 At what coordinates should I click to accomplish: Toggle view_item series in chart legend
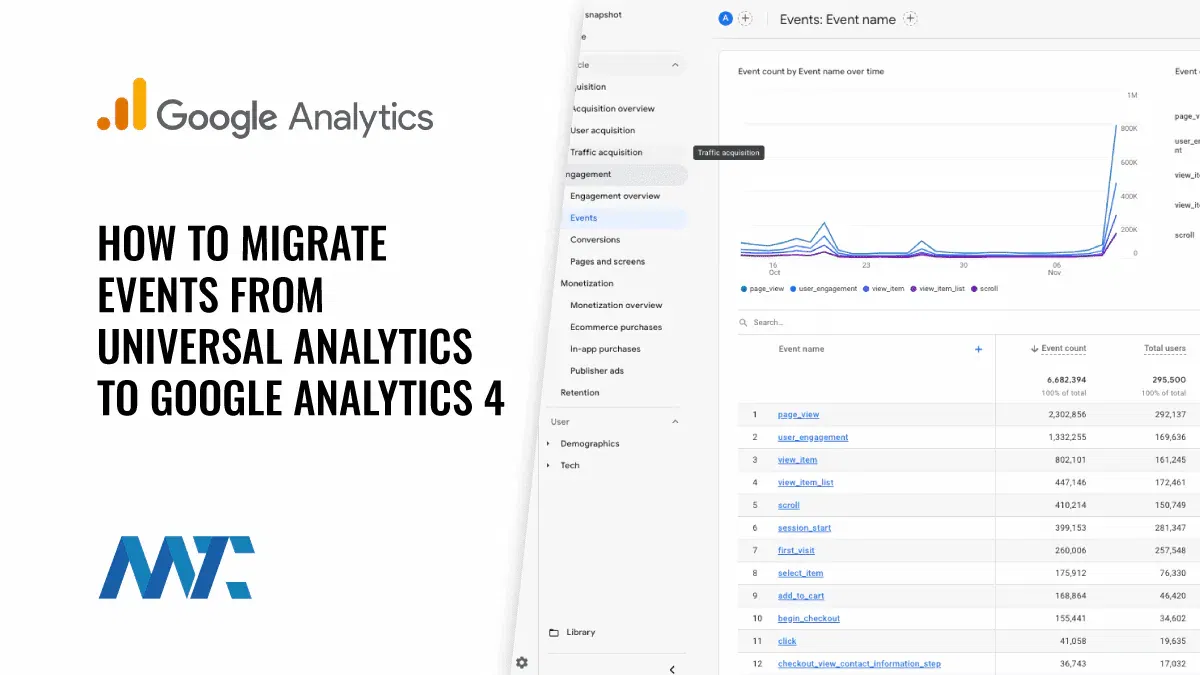point(884,288)
